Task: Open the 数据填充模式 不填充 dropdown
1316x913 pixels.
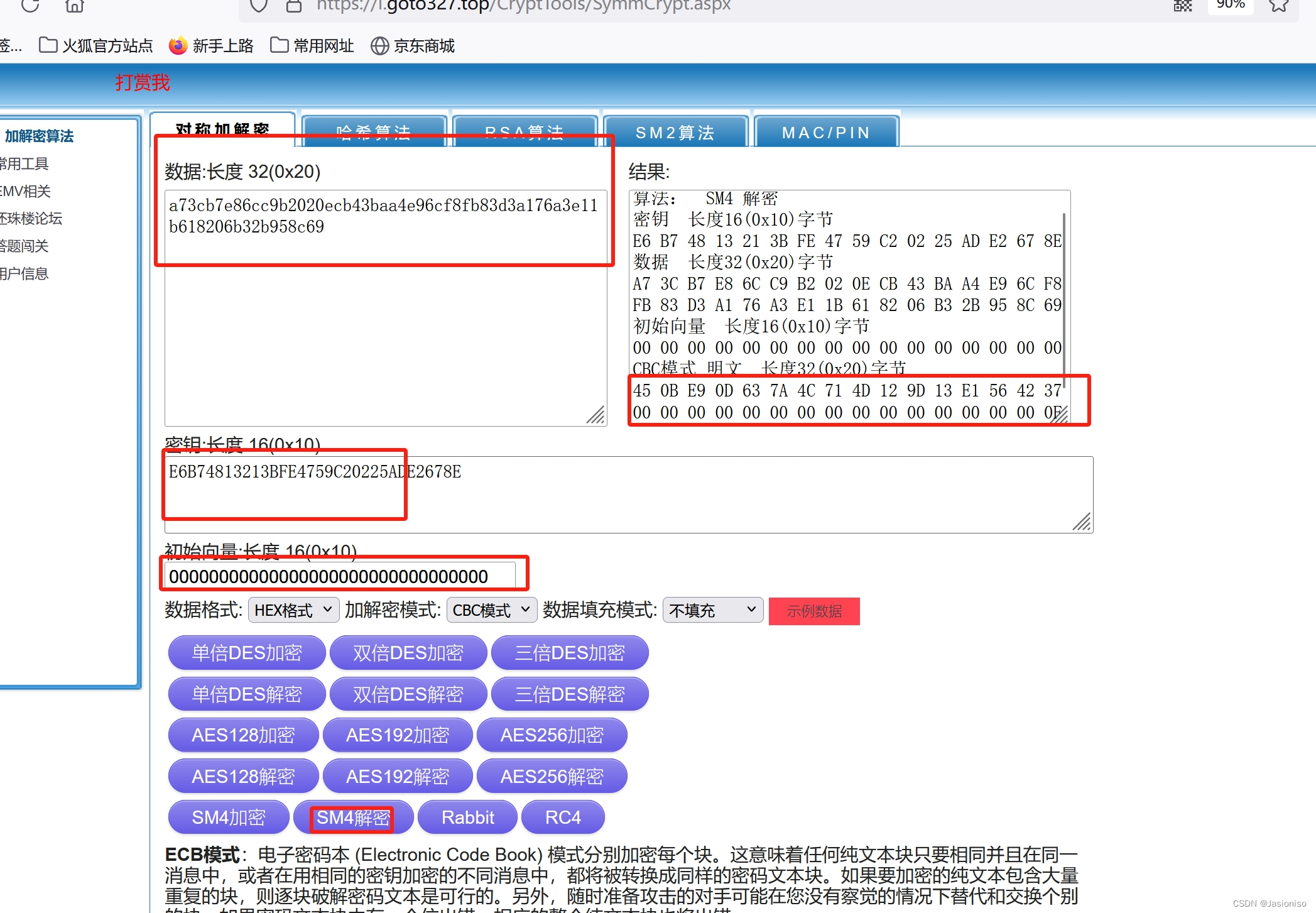Action: click(712, 610)
